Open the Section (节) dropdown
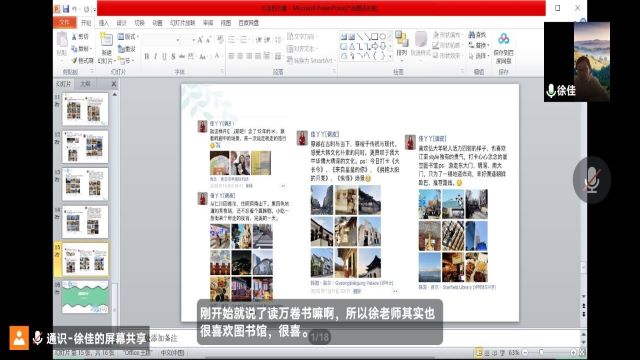 pos(126,60)
